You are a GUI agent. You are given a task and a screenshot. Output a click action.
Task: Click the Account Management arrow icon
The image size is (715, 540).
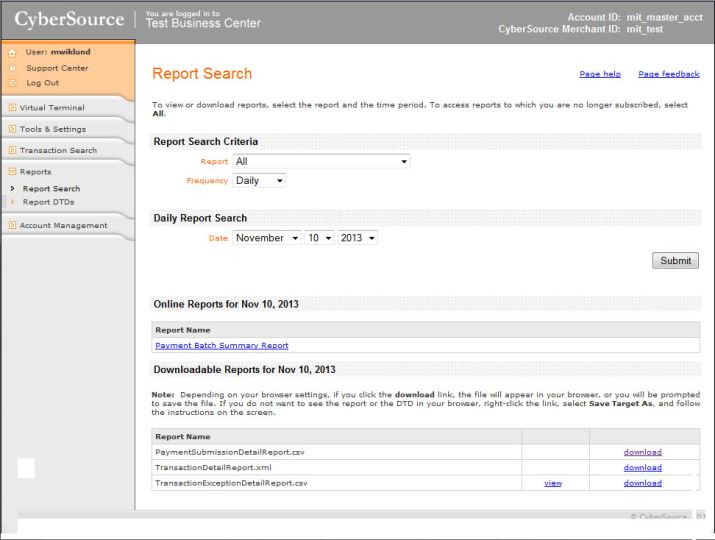pos(12,226)
